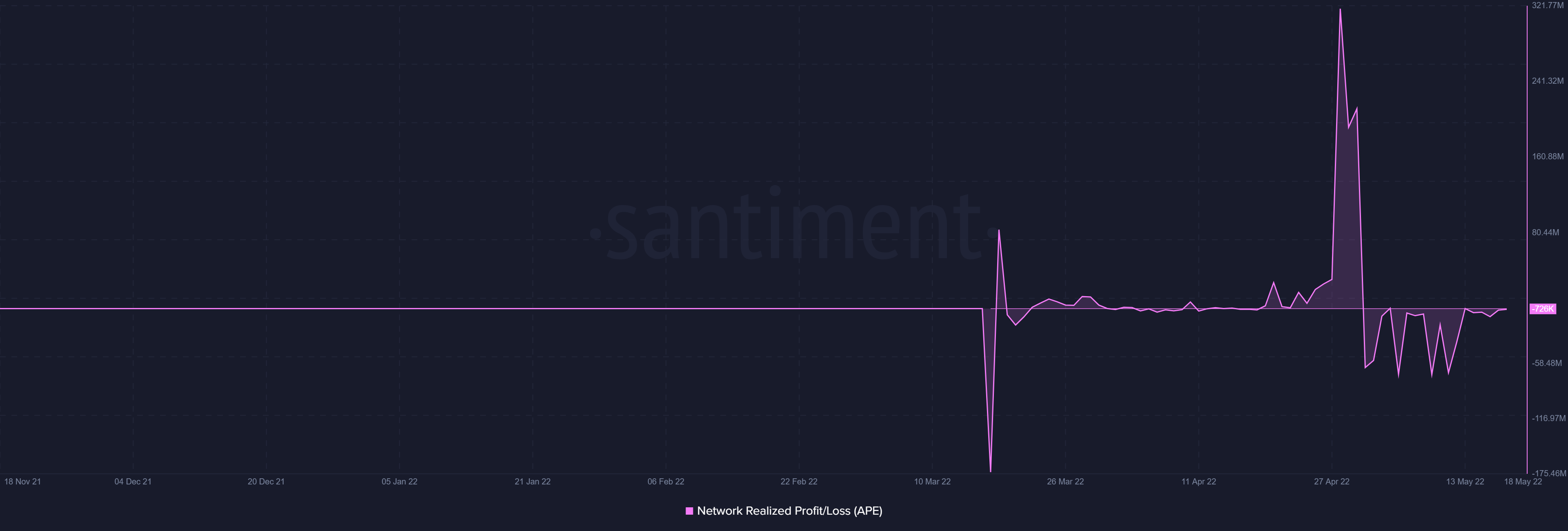Click the 321.77M top axis value

click(1546, 5)
